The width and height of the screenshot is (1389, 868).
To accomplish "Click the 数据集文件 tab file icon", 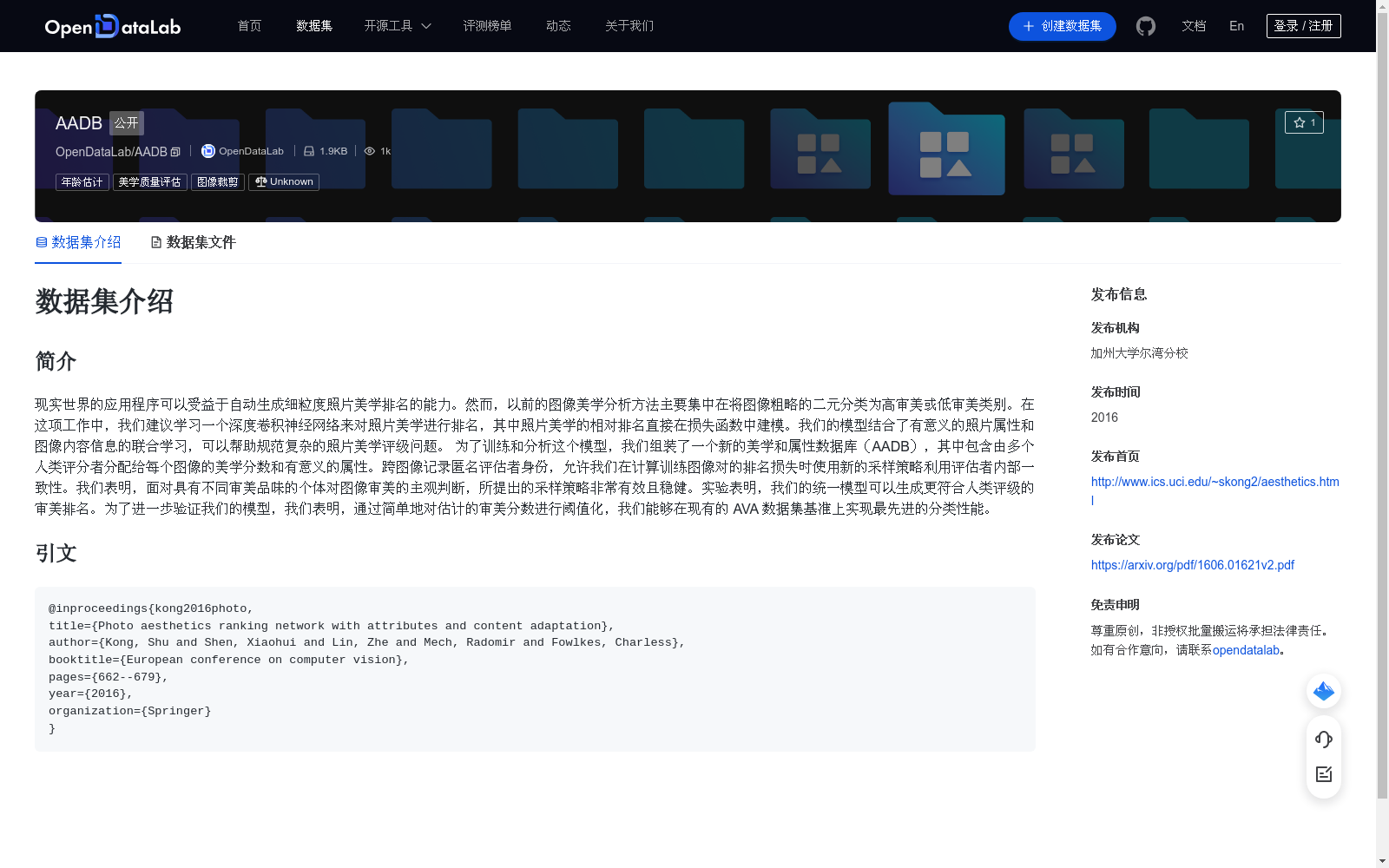I will [x=156, y=242].
